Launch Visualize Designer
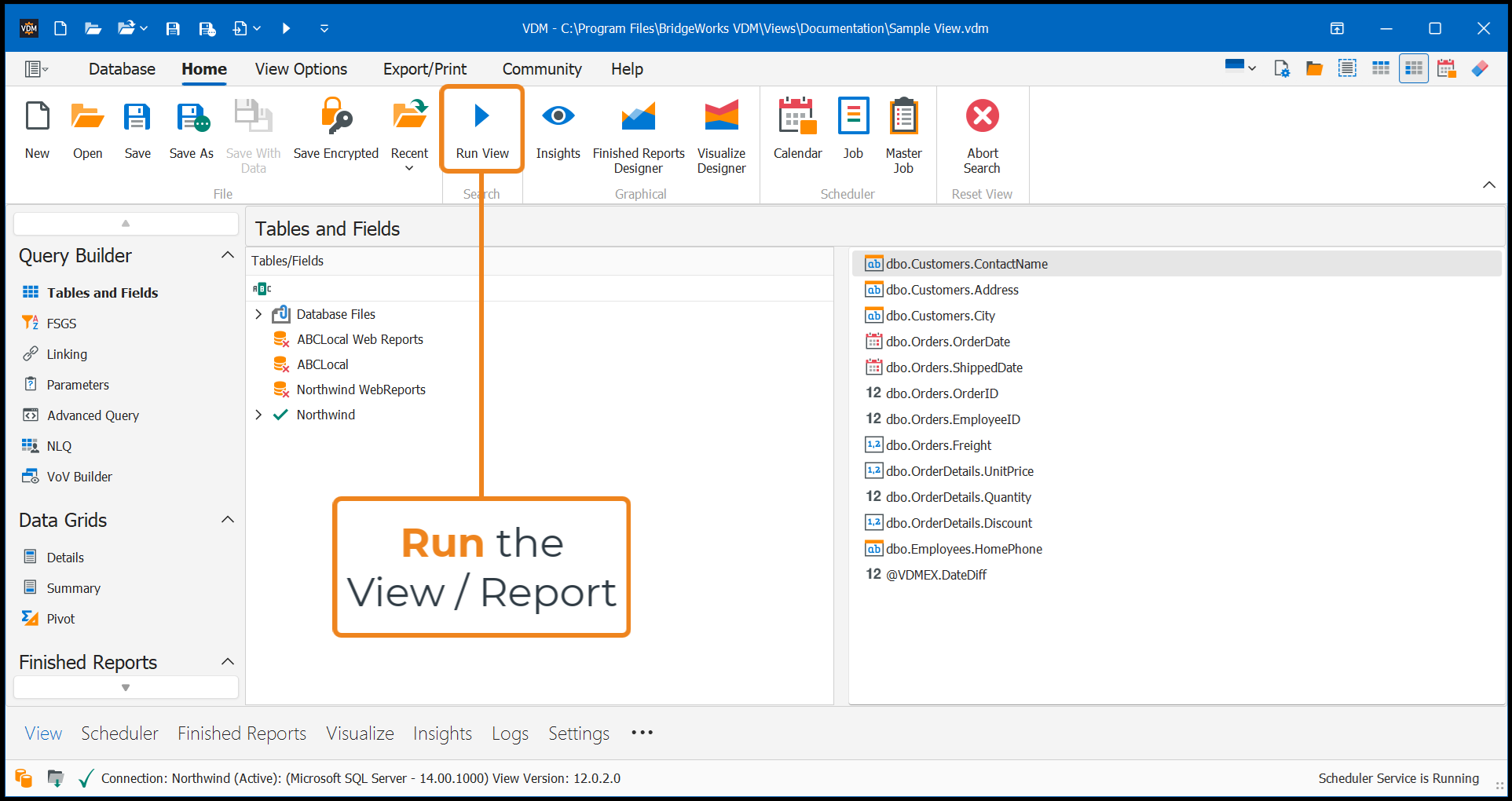The width and height of the screenshot is (1512, 801). pos(721,137)
